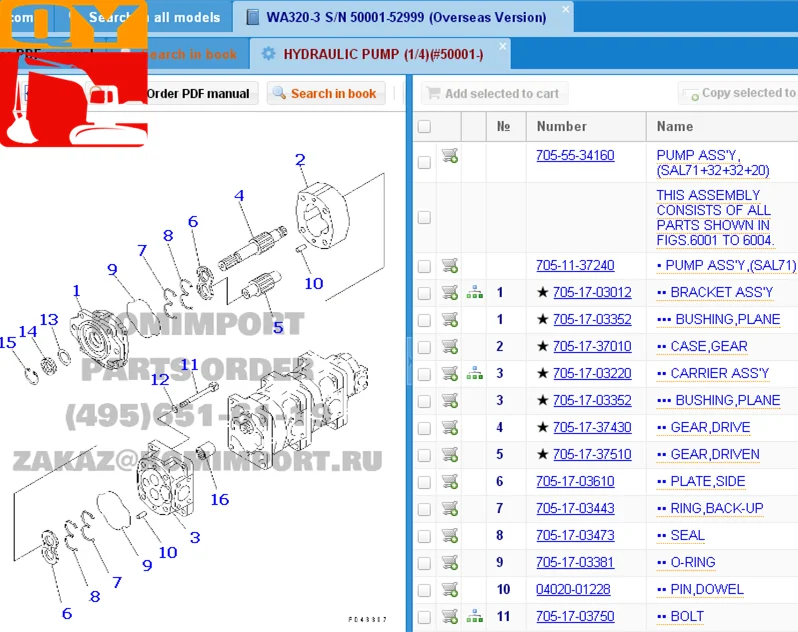Click cart icon for BRACKET ASS'Y row

coord(450,293)
